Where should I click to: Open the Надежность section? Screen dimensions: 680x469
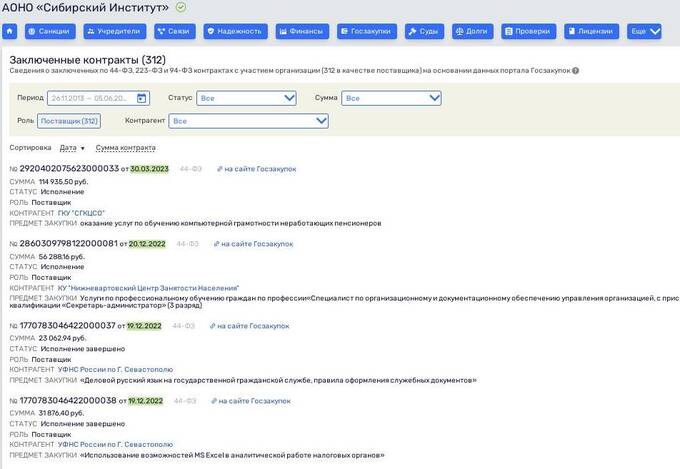tap(234, 32)
